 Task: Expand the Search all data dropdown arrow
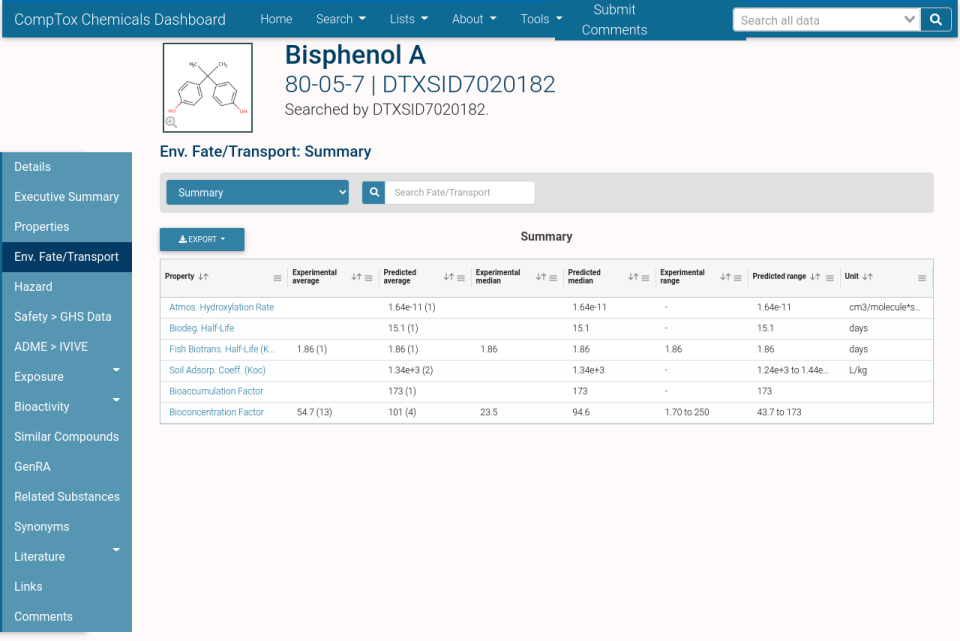[x=909, y=20]
